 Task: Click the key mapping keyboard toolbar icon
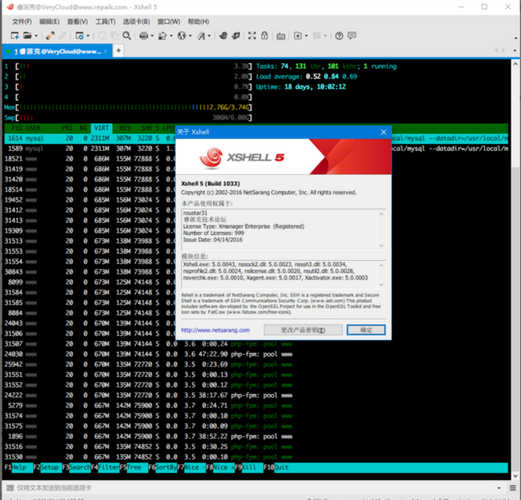(x=281, y=36)
